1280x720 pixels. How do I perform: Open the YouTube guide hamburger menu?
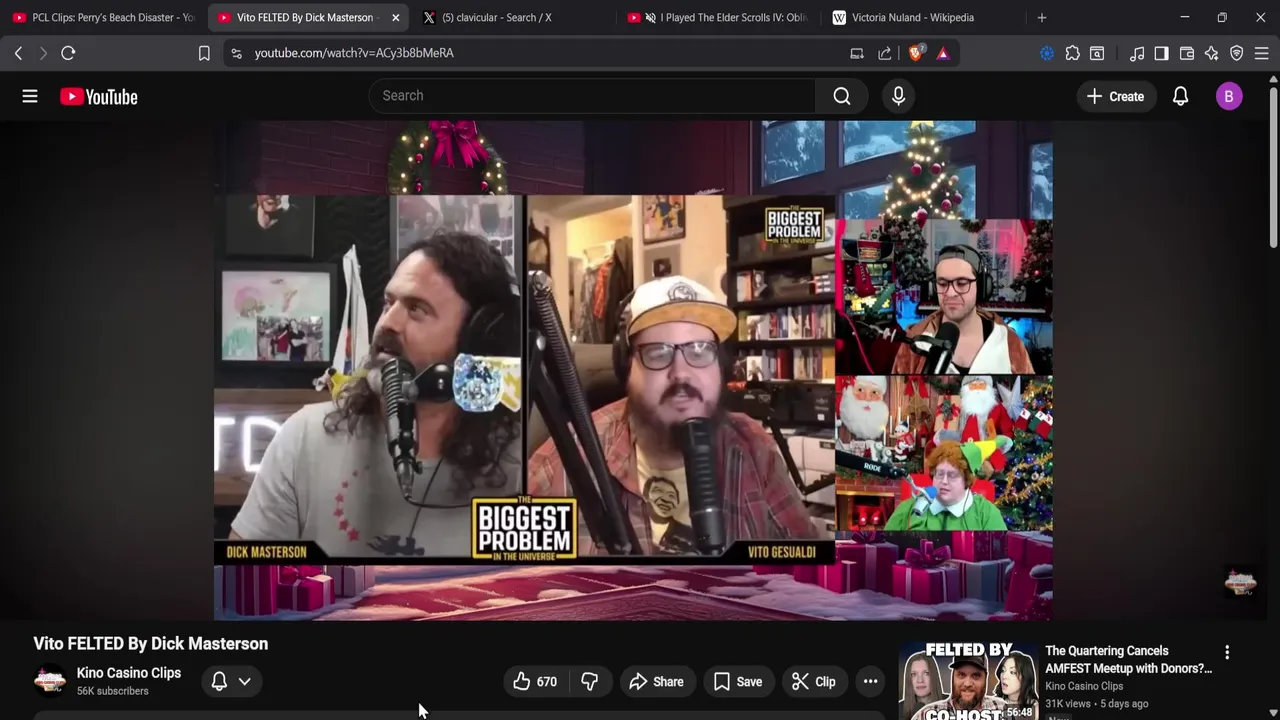[x=30, y=96]
